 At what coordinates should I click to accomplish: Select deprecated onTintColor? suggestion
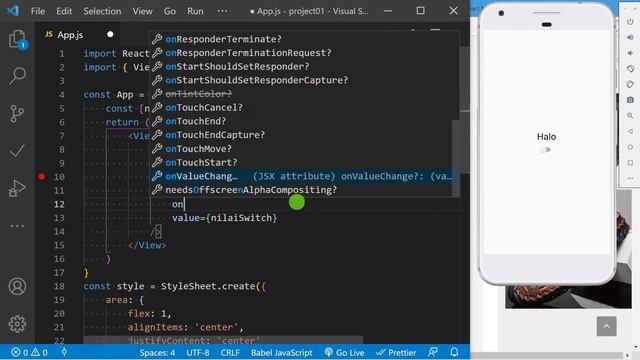(301, 94)
